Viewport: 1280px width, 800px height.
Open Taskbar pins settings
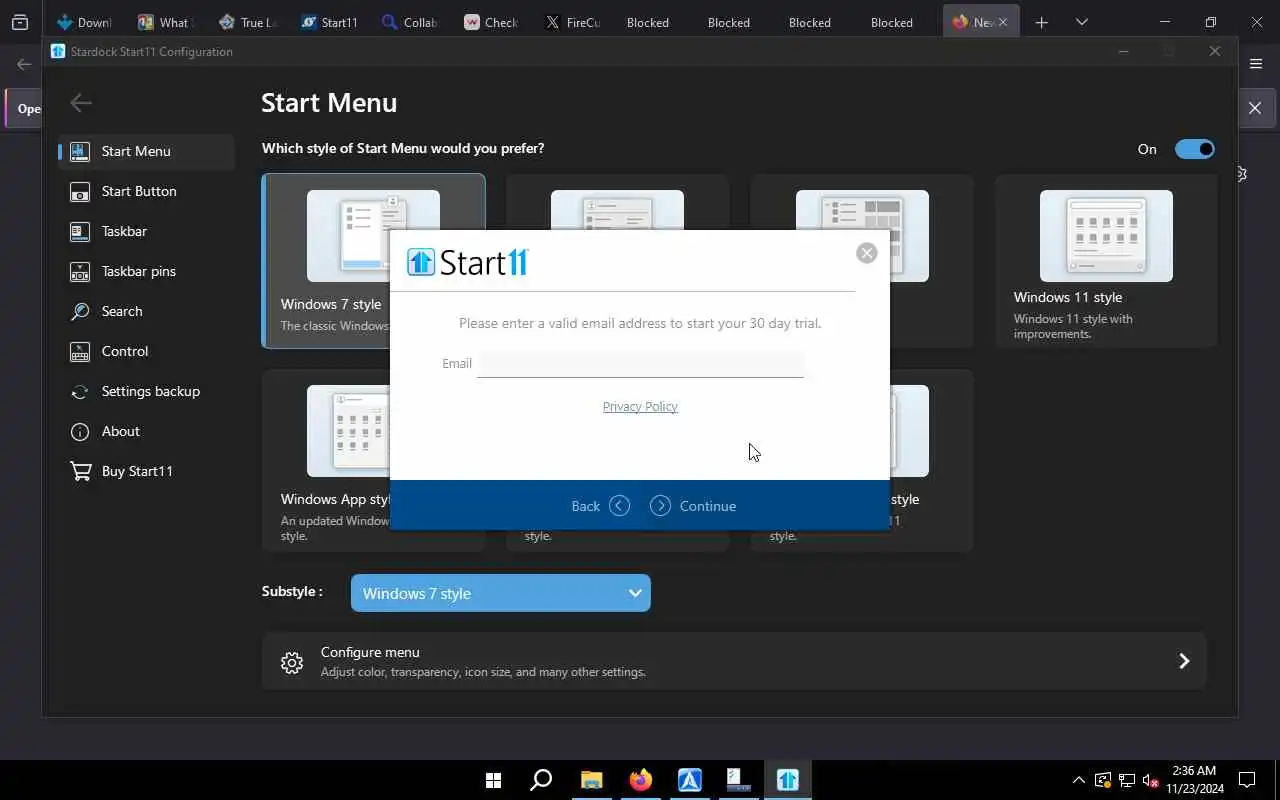146,271
